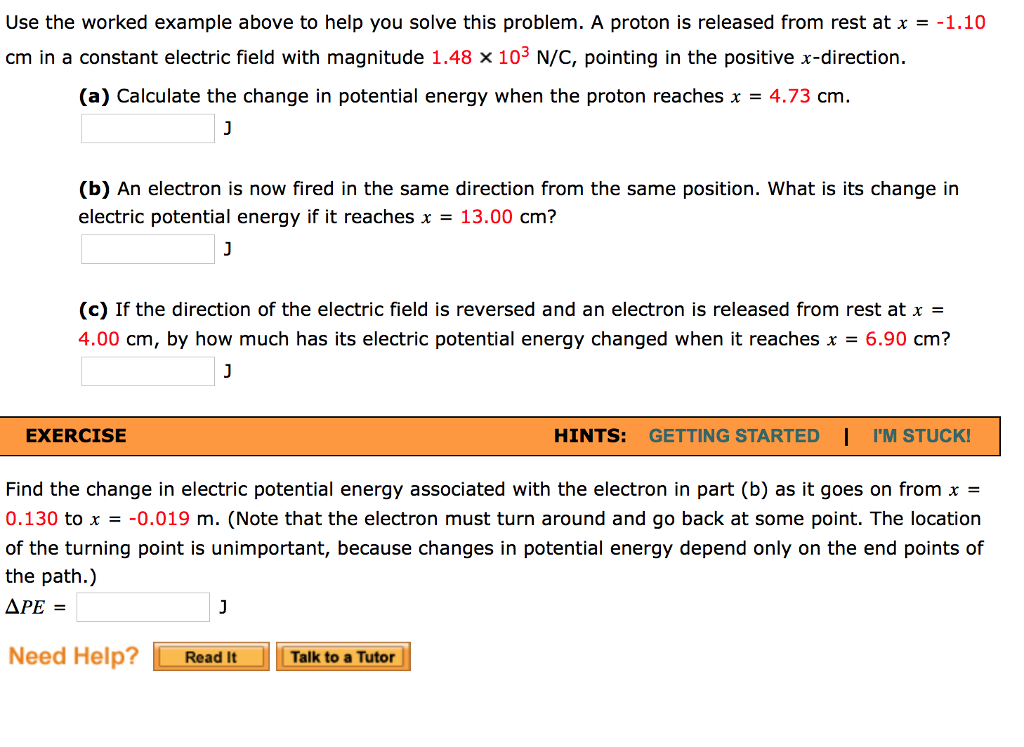Click the answer field for part (a)
Screen dimensions: 1024x747
(x=146, y=127)
